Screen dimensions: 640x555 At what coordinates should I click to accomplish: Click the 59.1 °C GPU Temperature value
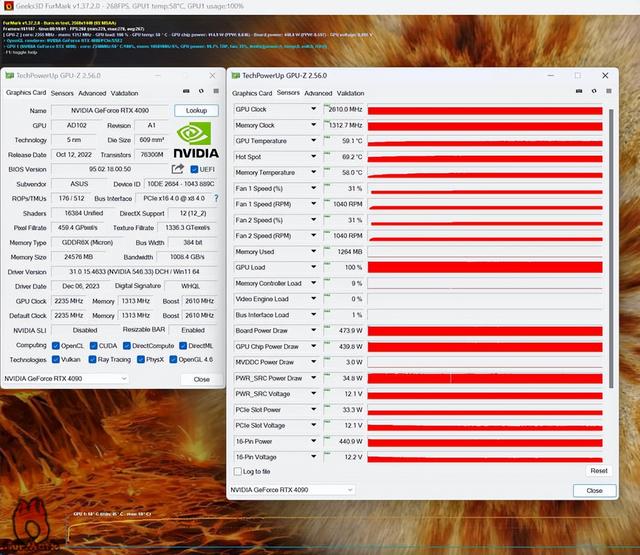(345, 141)
